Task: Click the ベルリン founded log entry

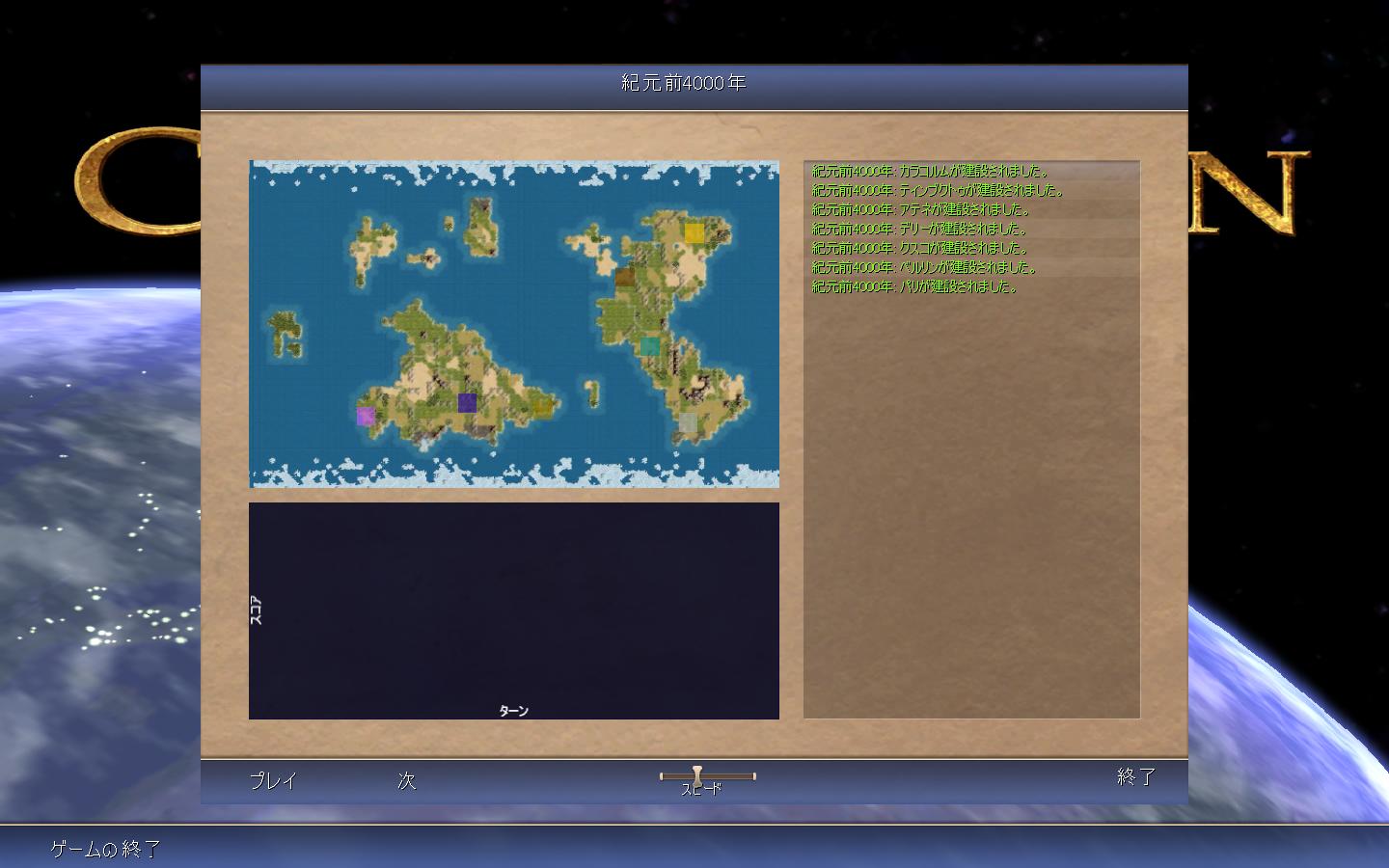Action: [x=971, y=267]
